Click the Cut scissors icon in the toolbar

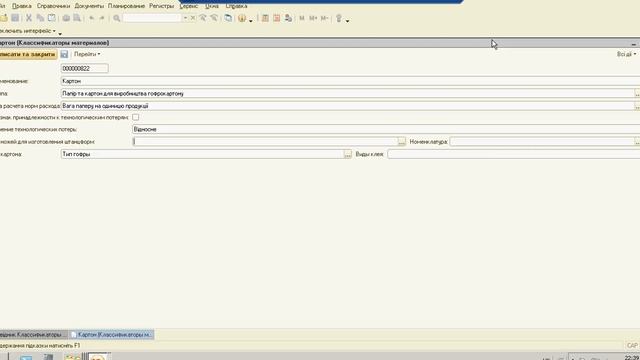(x=29, y=18)
